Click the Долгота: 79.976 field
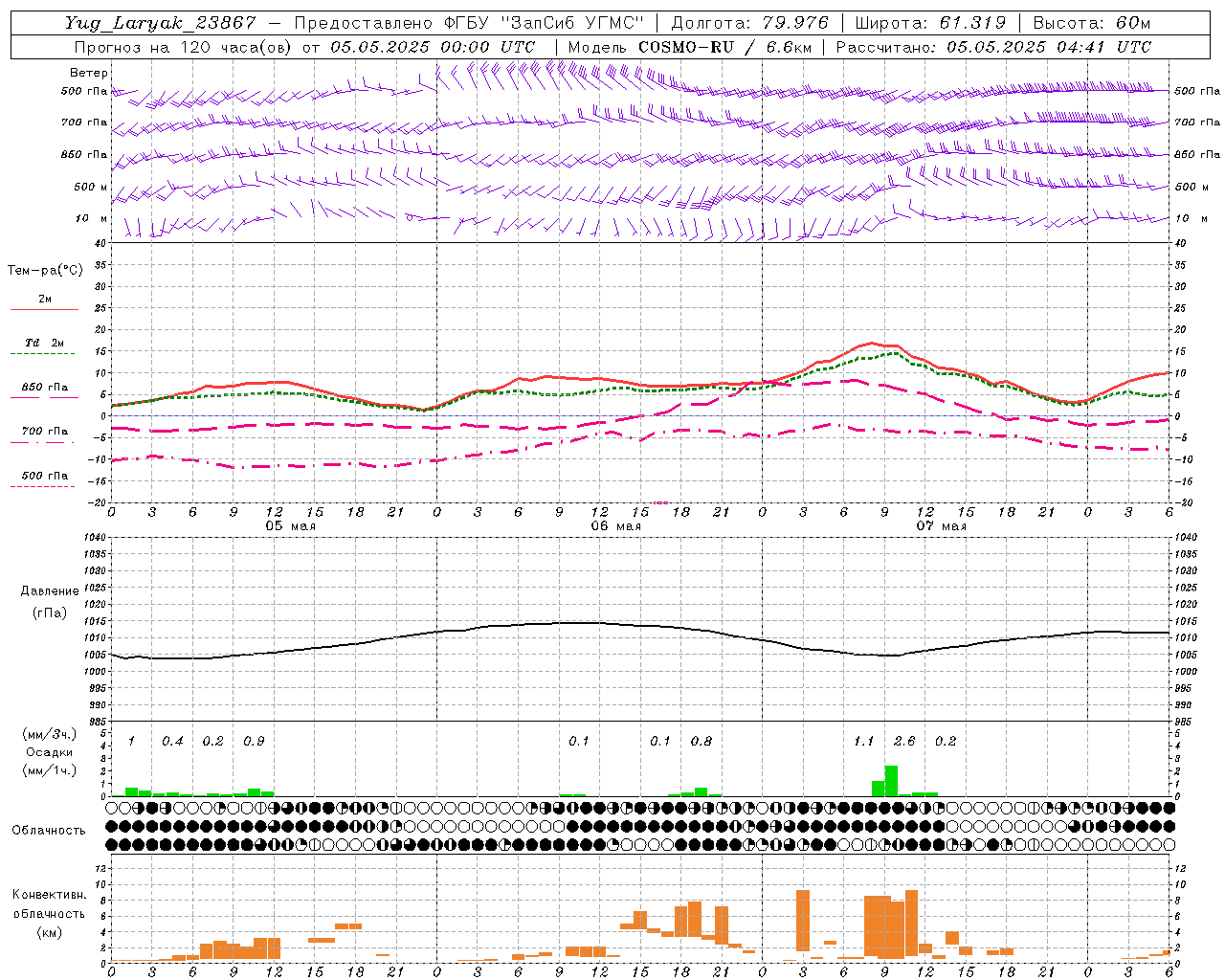 (750, 23)
